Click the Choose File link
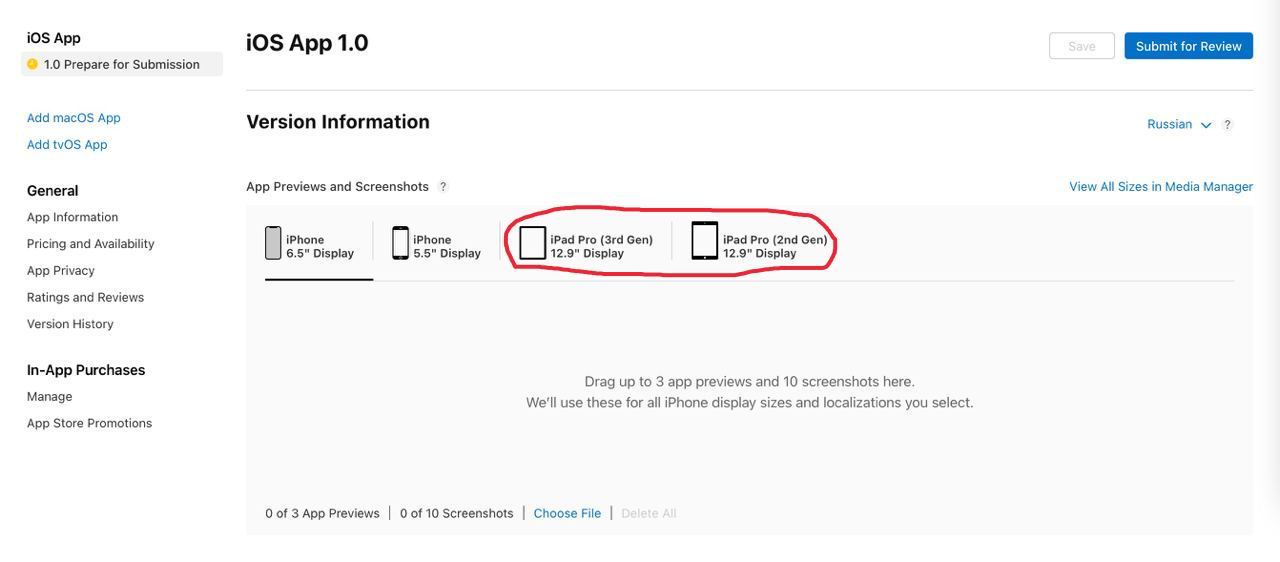Image resolution: width=1280 pixels, height=562 pixels. [567, 513]
